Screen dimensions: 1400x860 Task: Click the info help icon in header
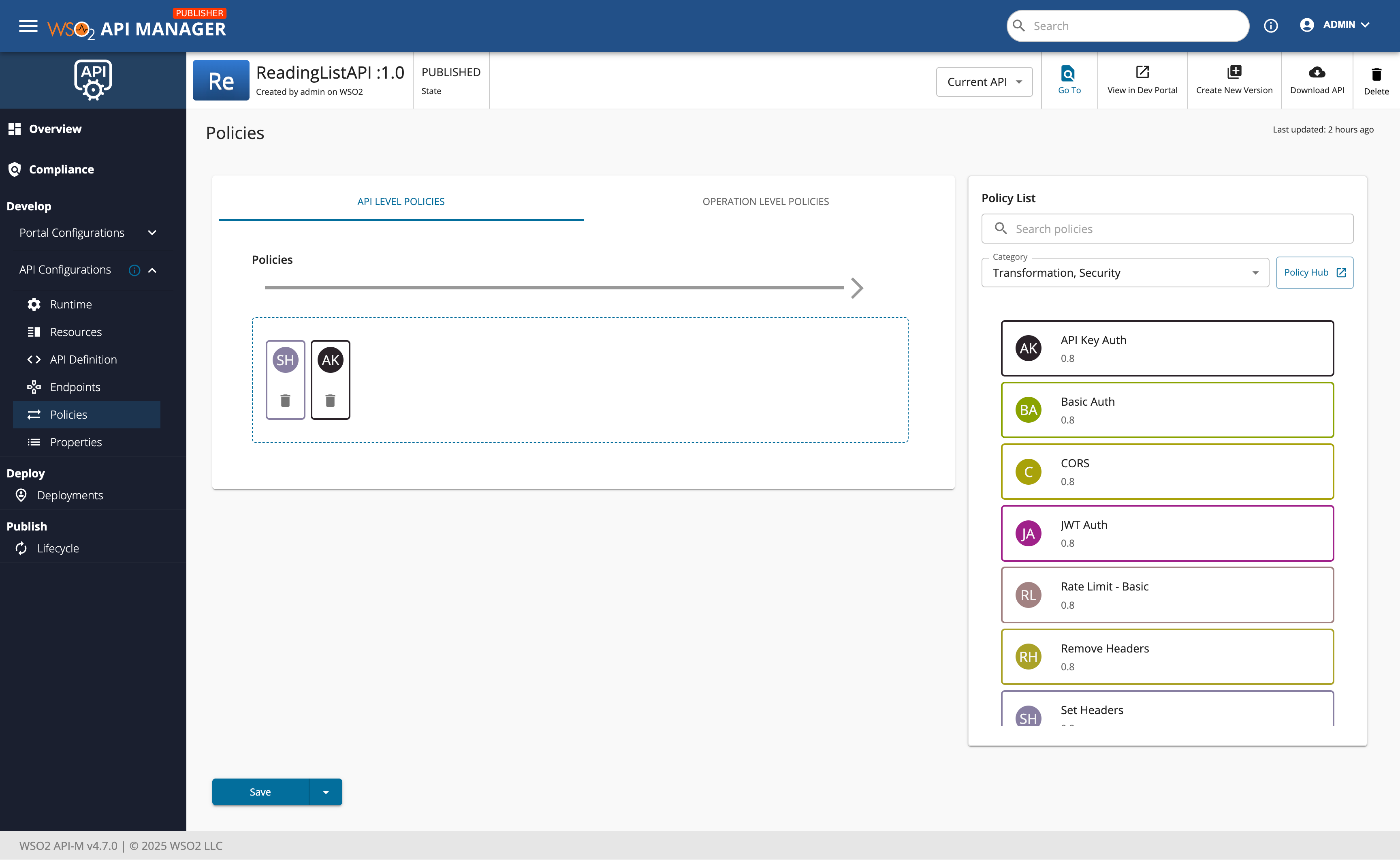pyautogui.click(x=1271, y=26)
